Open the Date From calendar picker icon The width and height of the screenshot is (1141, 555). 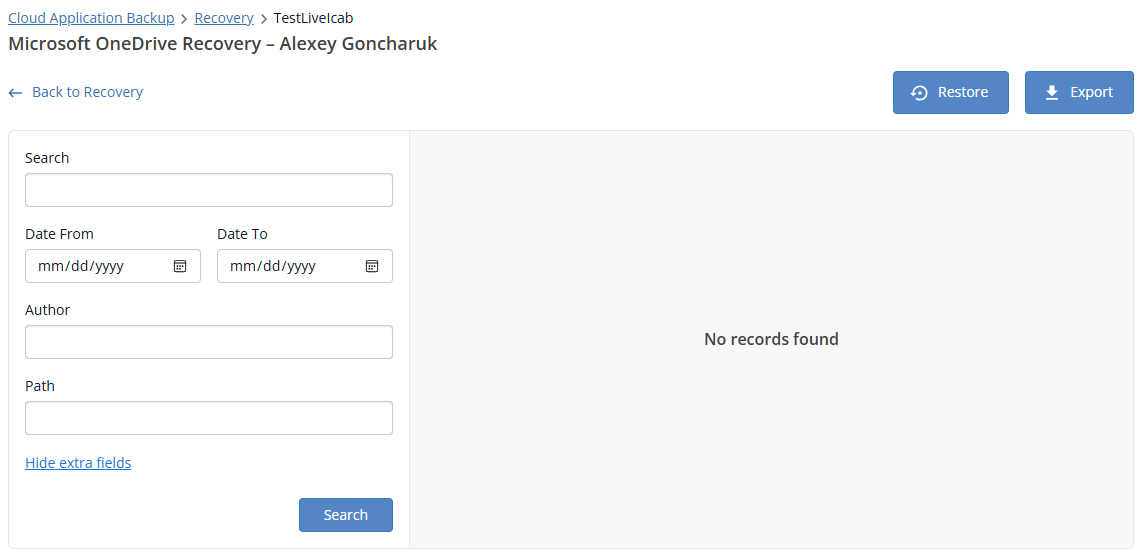(x=180, y=266)
